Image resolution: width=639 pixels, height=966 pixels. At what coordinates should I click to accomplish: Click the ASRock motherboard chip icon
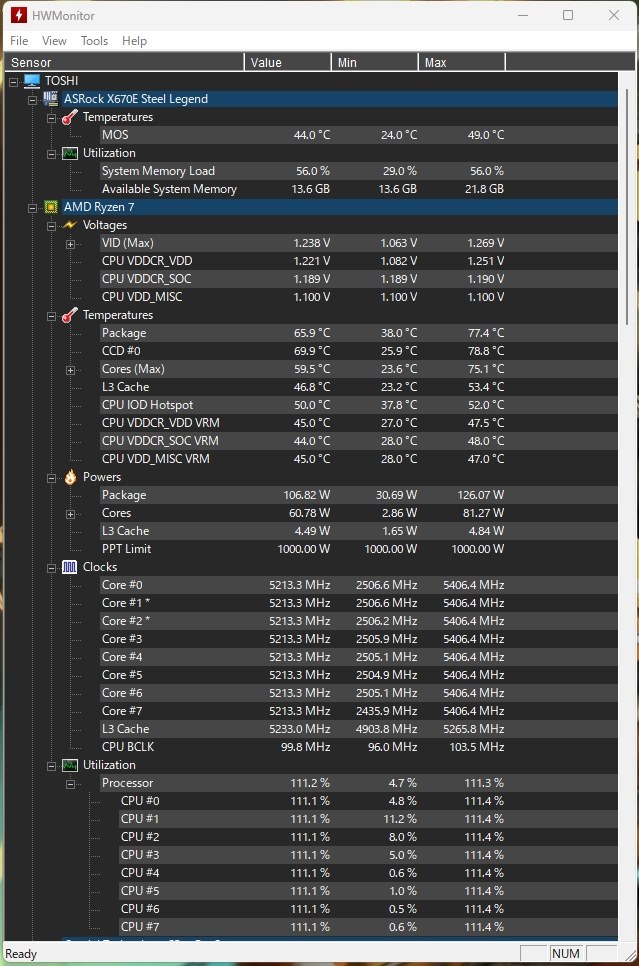51,99
